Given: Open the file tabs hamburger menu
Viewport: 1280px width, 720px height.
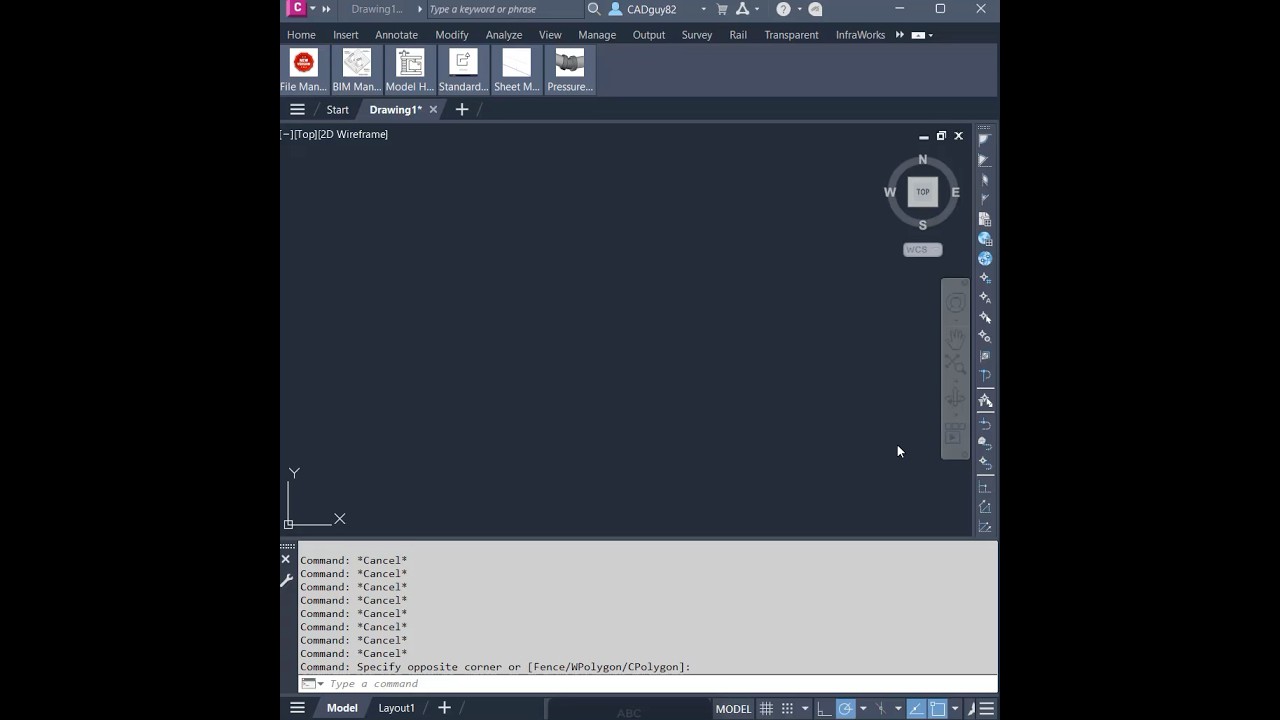Looking at the screenshot, I should click(297, 110).
